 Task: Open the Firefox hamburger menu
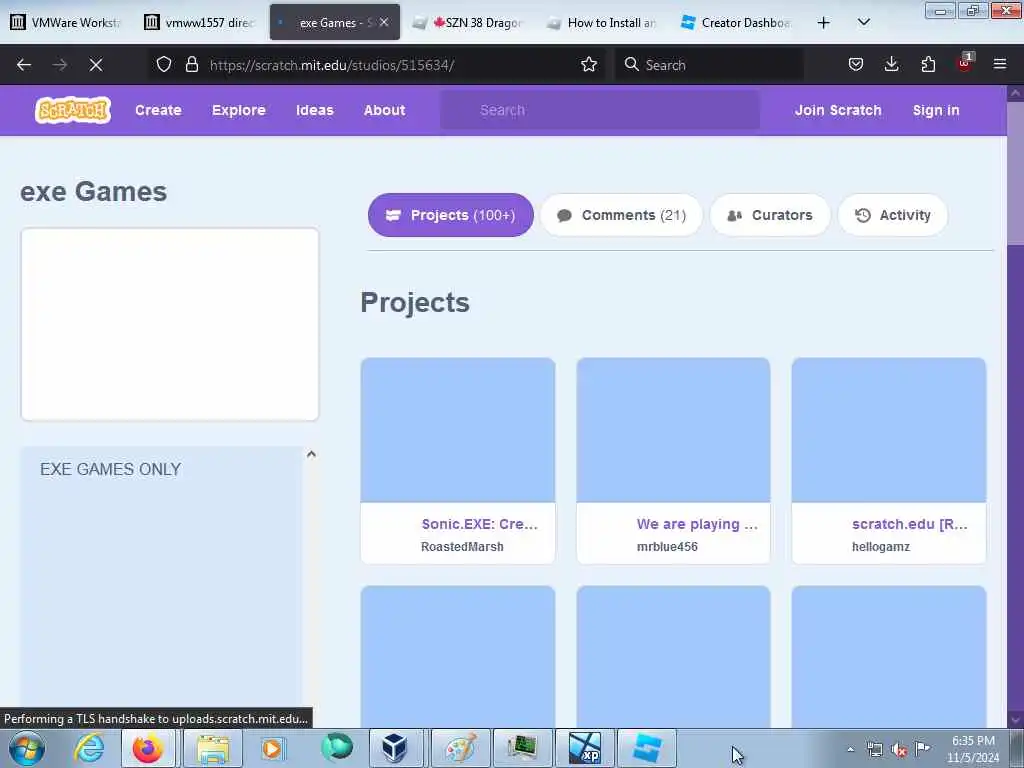[x=1000, y=65]
